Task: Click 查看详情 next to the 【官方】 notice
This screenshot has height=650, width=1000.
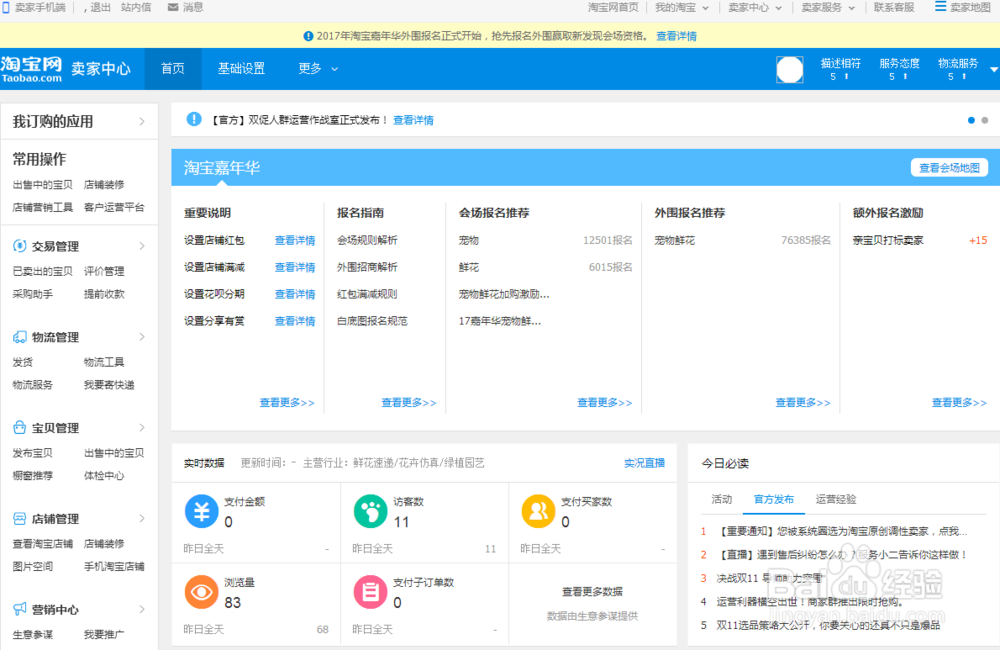Action: (x=413, y=120)
